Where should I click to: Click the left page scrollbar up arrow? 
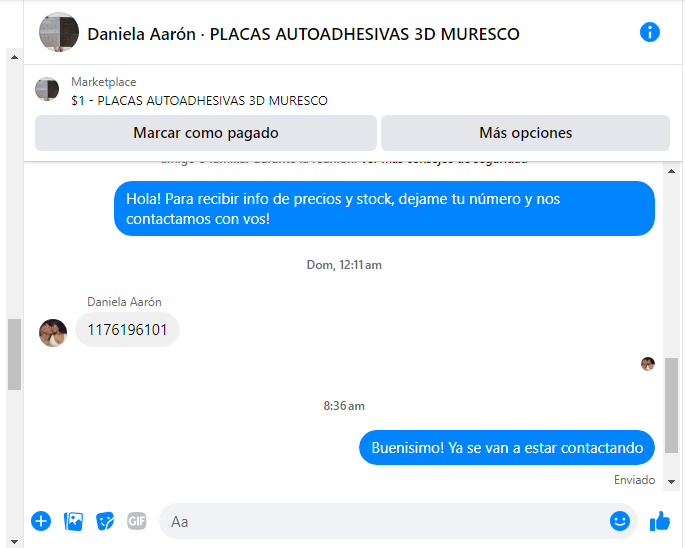click(14, 57)
